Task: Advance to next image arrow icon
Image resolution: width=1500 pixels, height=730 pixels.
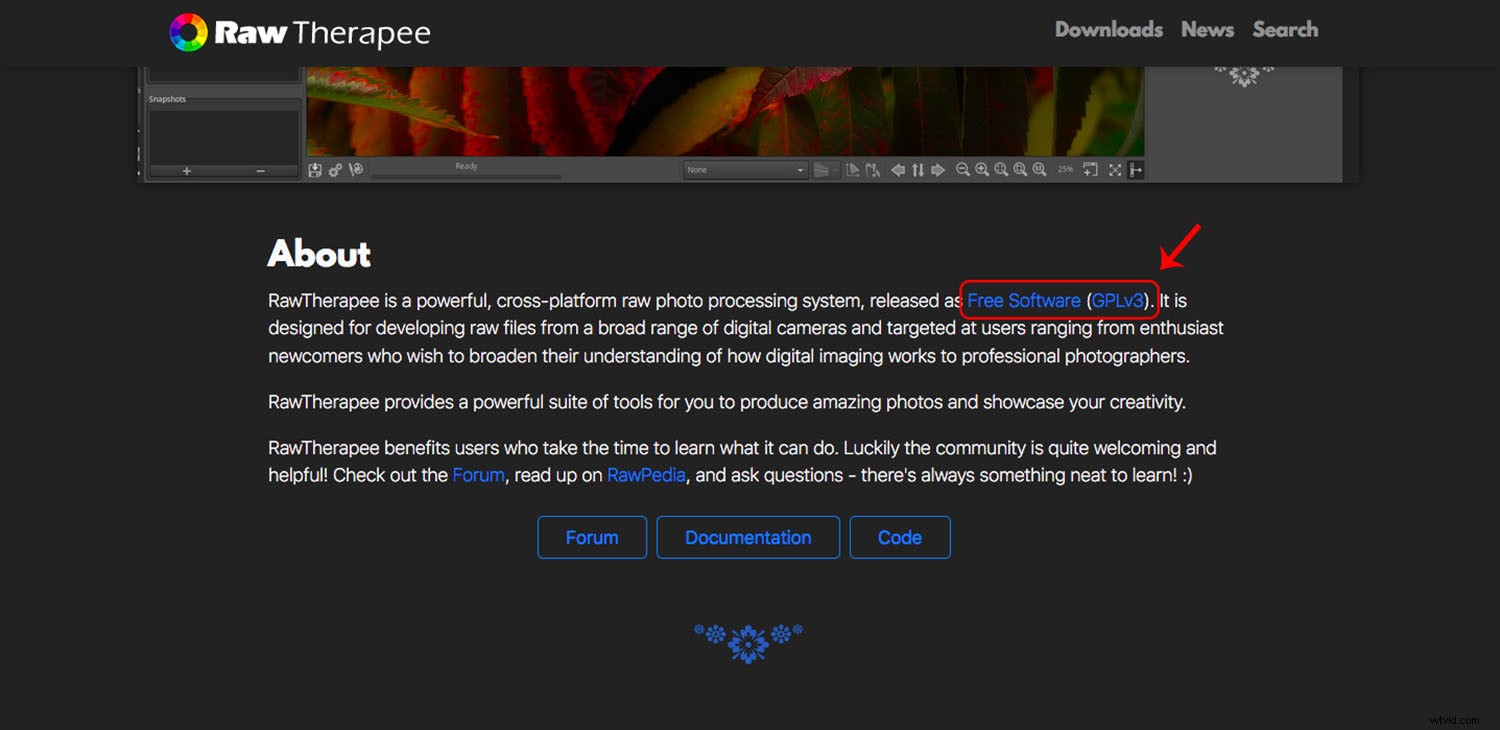Action: tap(938, 170)
